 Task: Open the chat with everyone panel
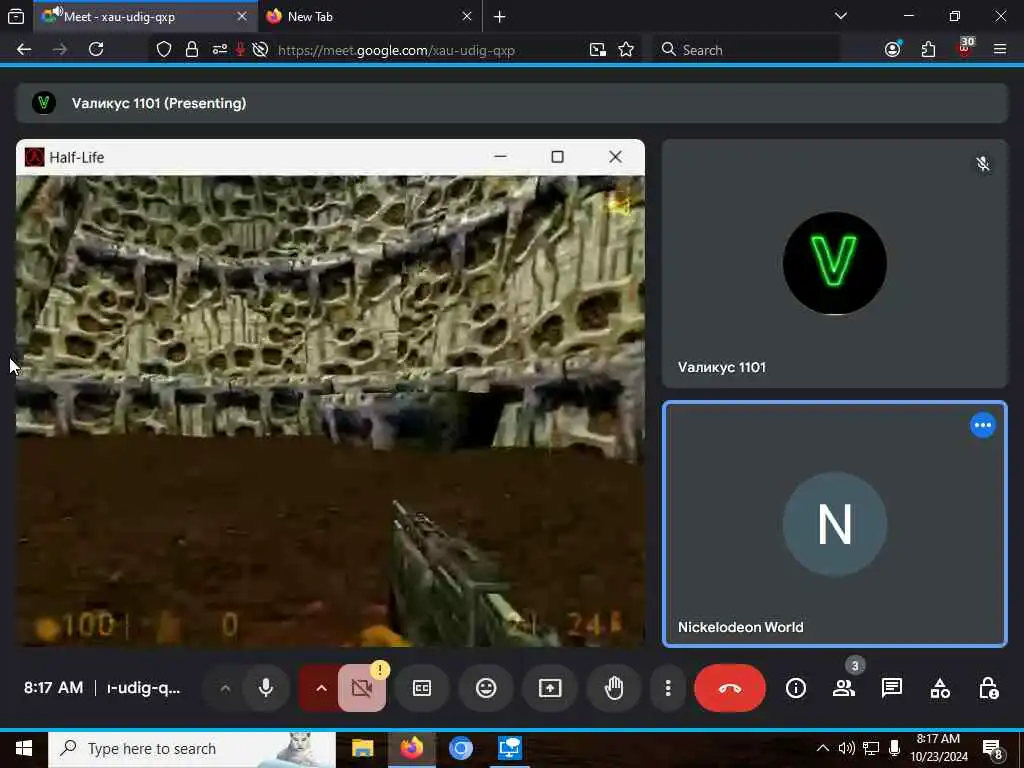(x=891, y=688)
